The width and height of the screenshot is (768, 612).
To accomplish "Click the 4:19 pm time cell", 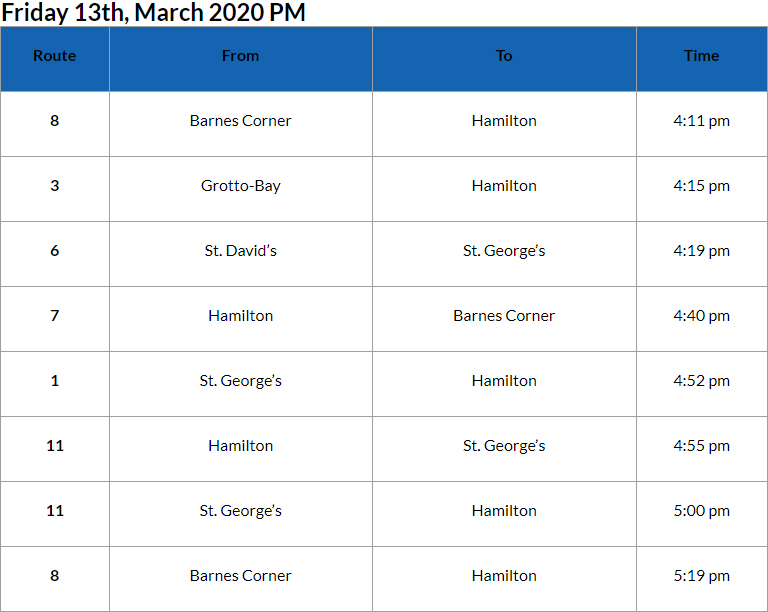I will coord(701,251).
